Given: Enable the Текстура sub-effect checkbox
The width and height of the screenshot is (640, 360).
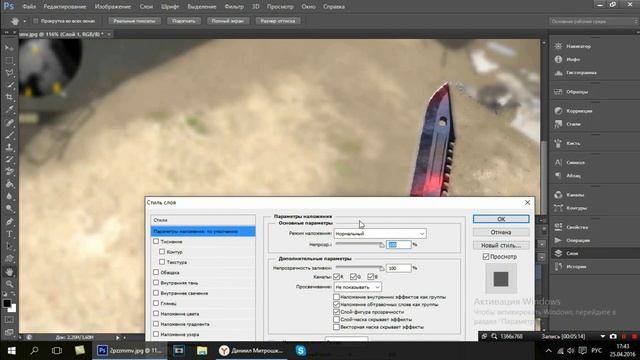Looking at the screenshot, I should tap(162, 262).
